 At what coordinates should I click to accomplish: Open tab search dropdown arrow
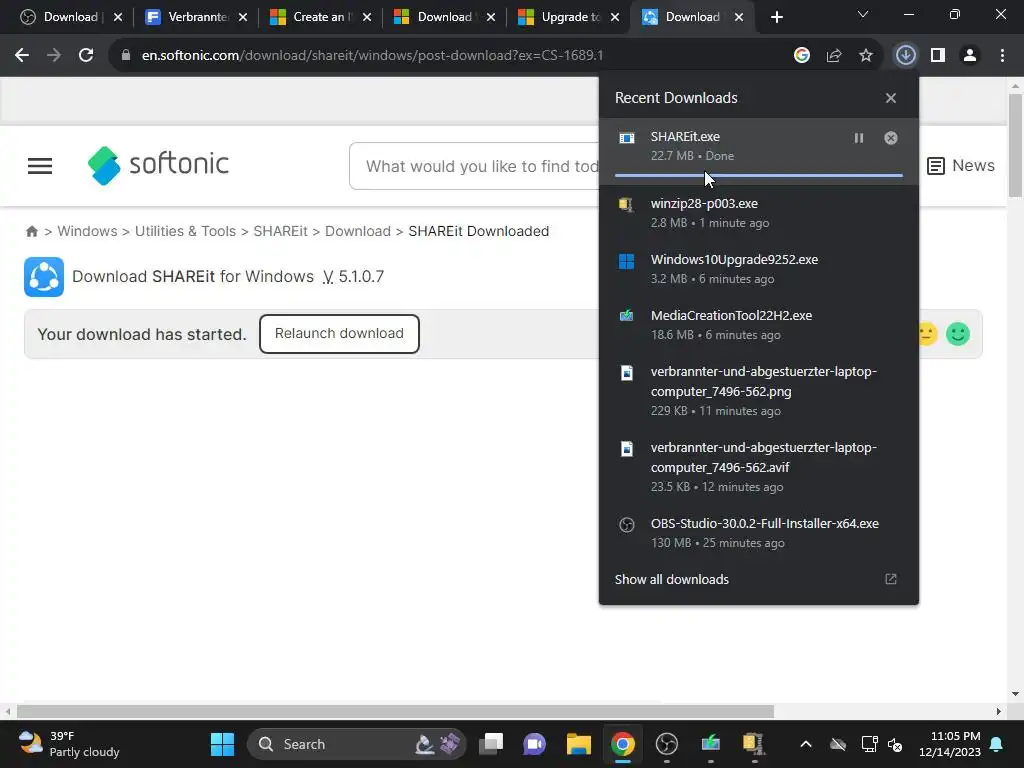point(863,14)
